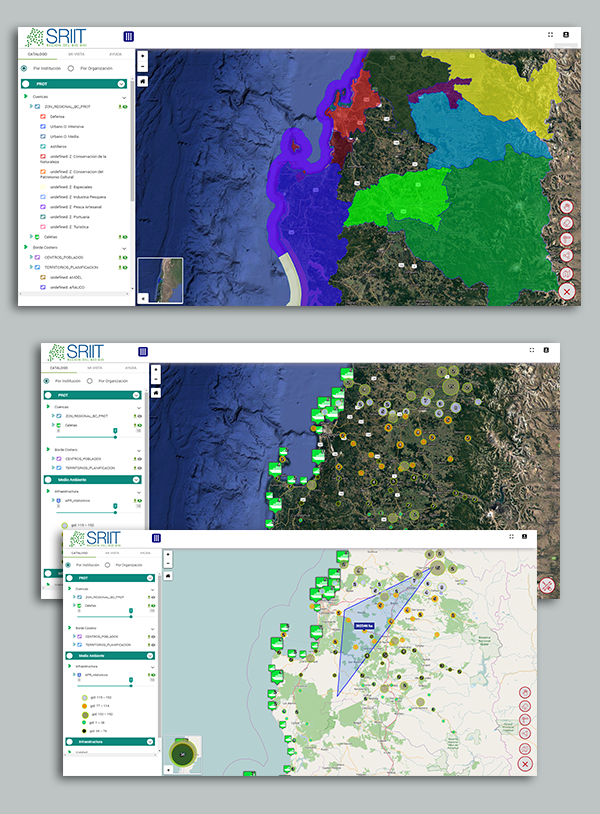
Task: Open the AYUDA tab in top window
Action: [115, 54]
